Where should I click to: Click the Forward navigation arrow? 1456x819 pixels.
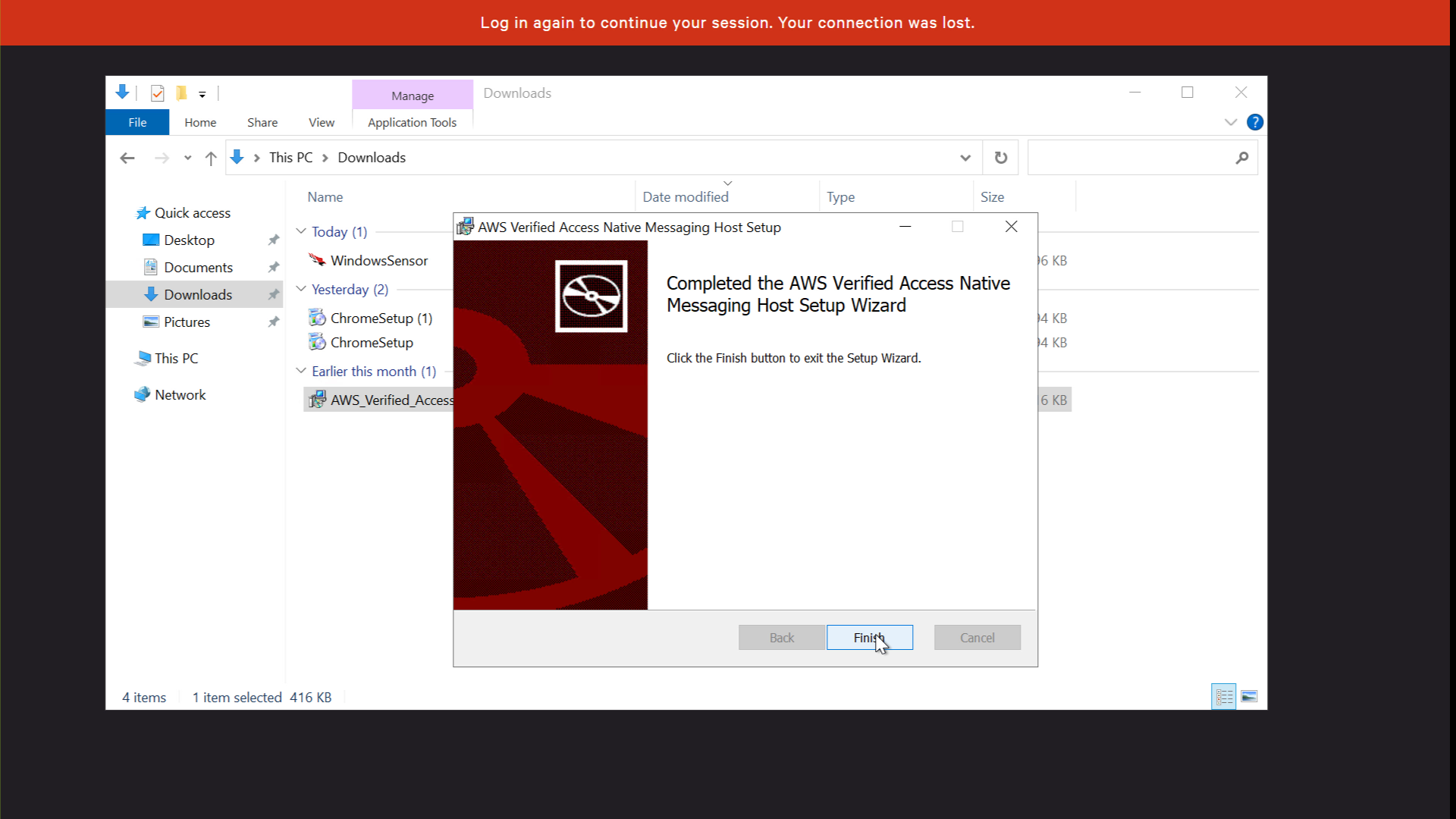162,158
